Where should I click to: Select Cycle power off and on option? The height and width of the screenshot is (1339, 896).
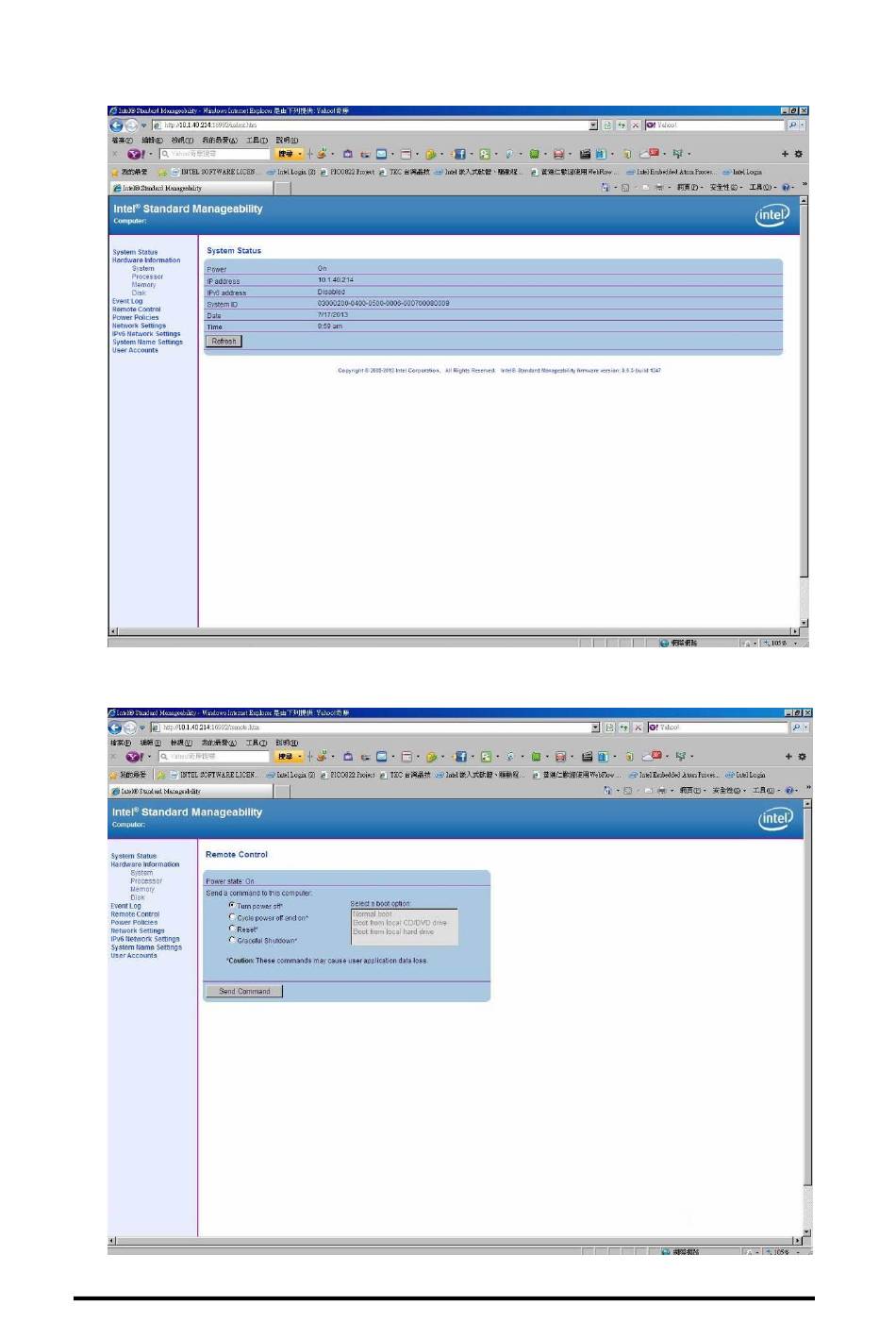click(232, 916)
